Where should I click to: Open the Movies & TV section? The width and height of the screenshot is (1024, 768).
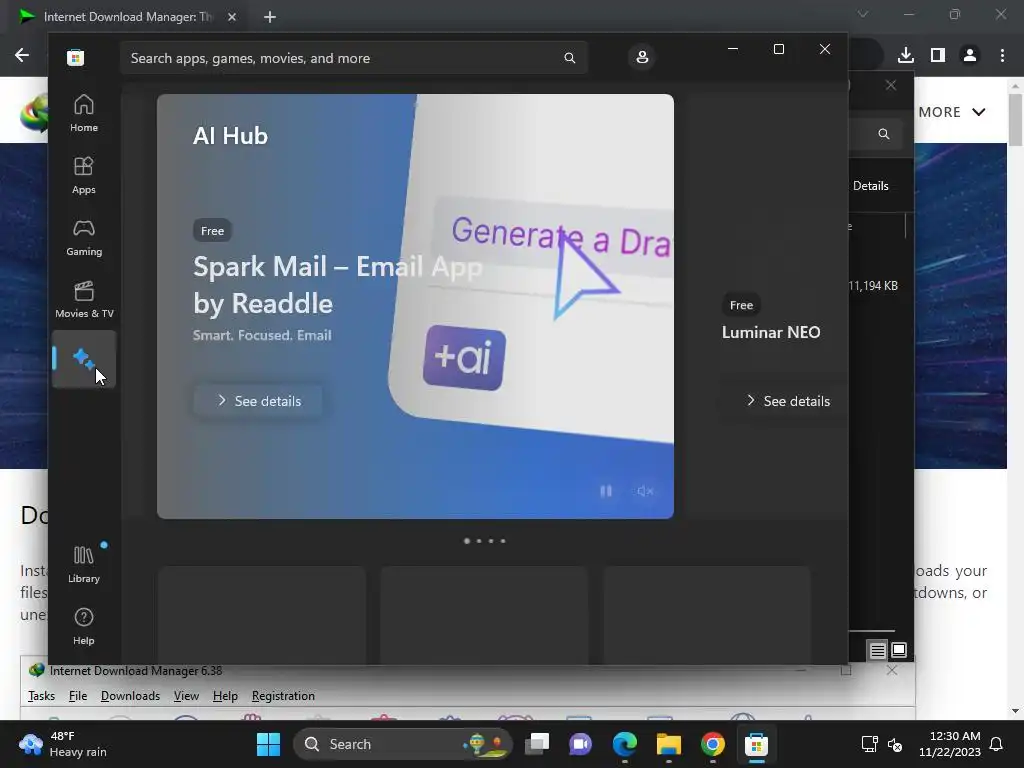pos(84,299)
